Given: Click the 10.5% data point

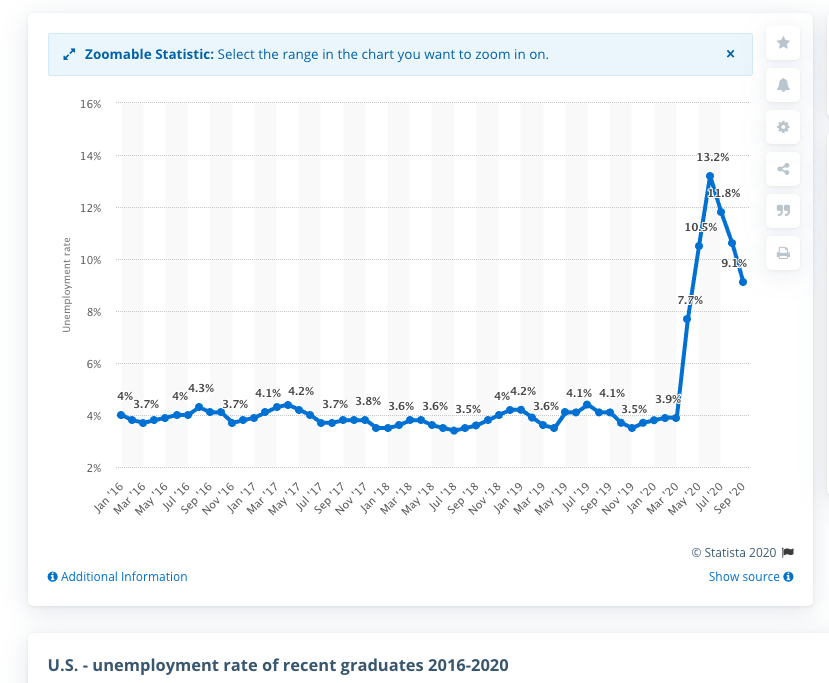Looking at the screenshot, I should point(699,246).
